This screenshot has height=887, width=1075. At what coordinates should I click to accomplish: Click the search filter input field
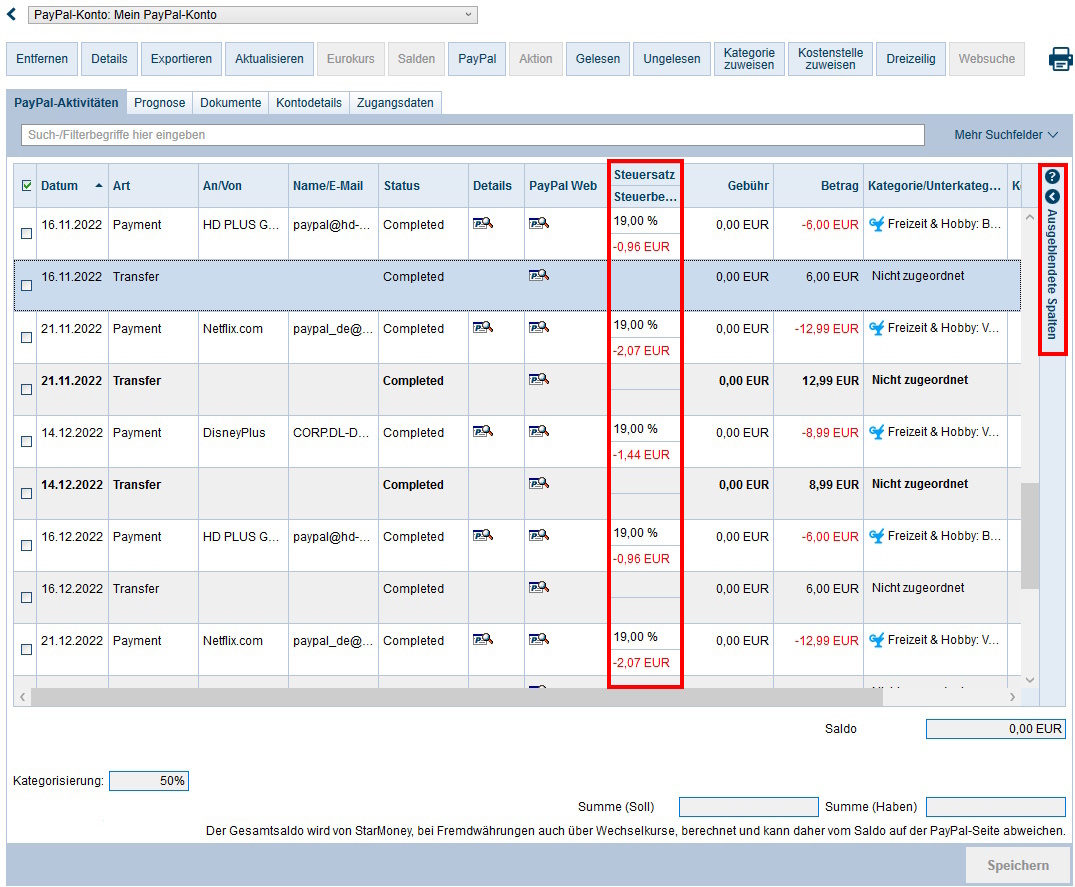pos(472,135)
